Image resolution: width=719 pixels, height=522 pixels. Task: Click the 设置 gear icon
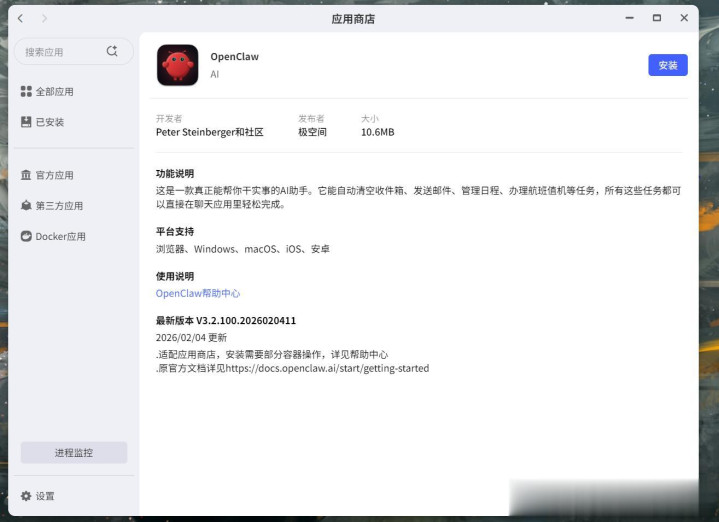coord(26,496)
